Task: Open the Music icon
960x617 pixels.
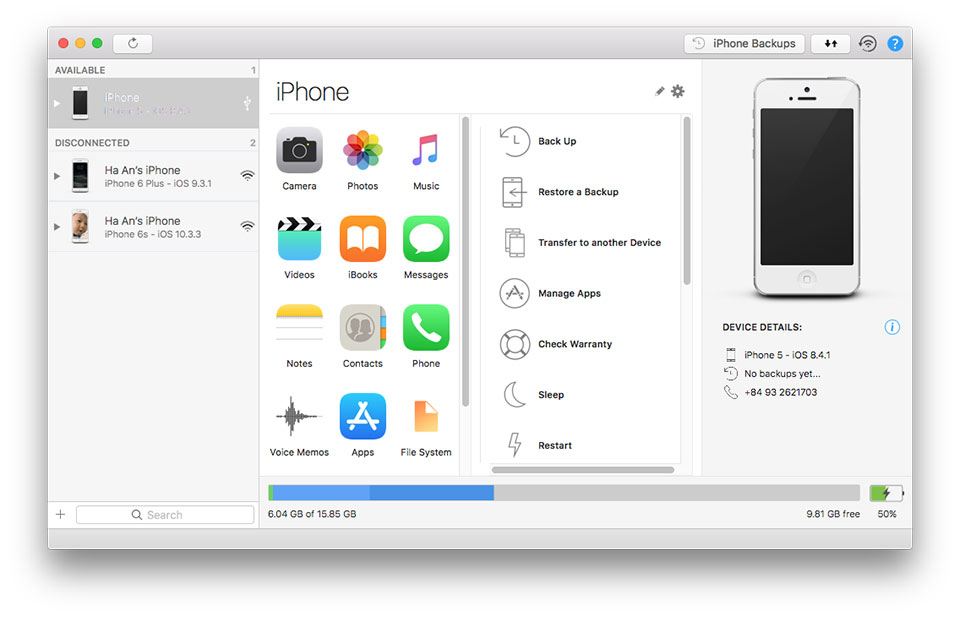Action: click(x=426, y=151)
